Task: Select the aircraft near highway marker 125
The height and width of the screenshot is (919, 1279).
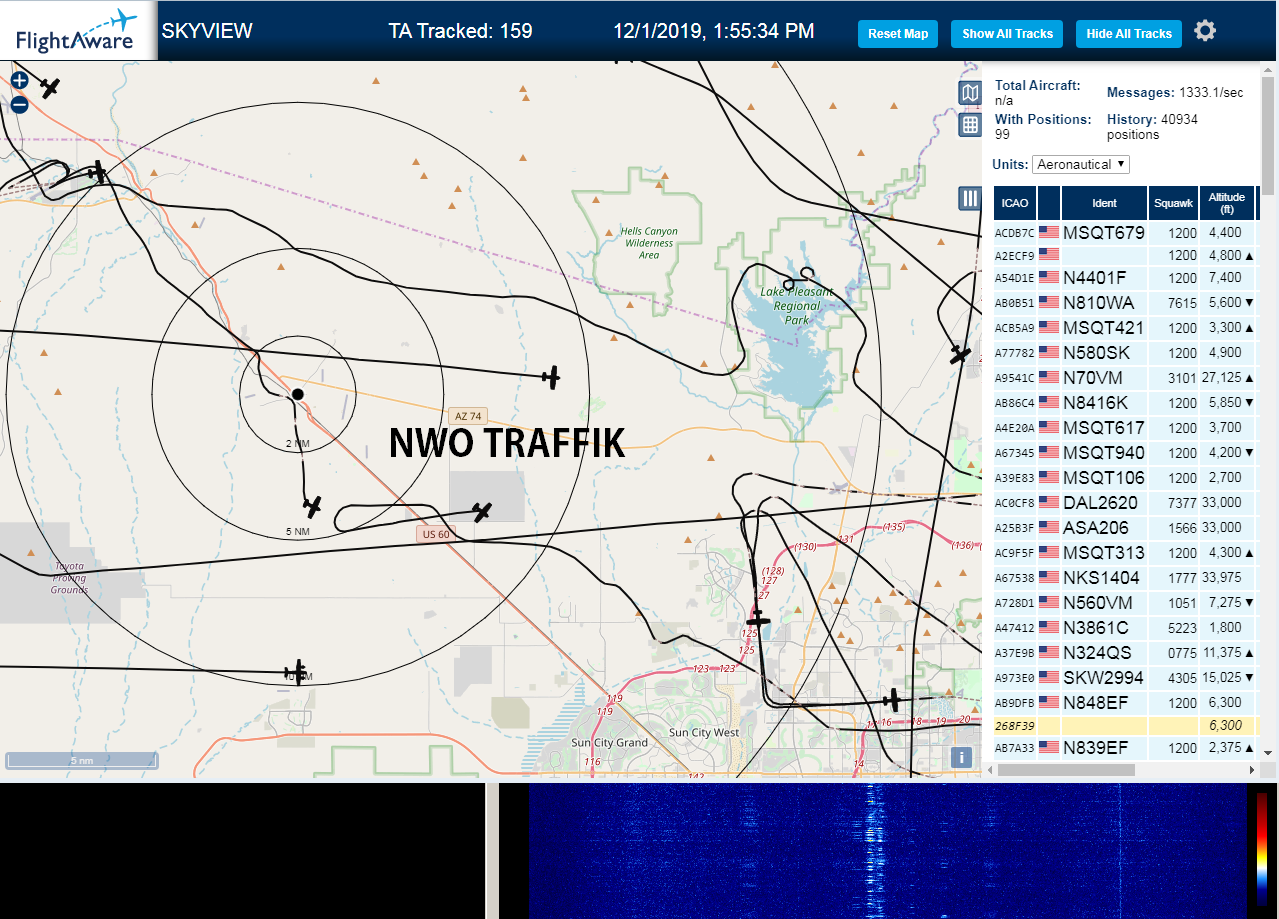Action: pyautogui.click(x=759, y=621)
